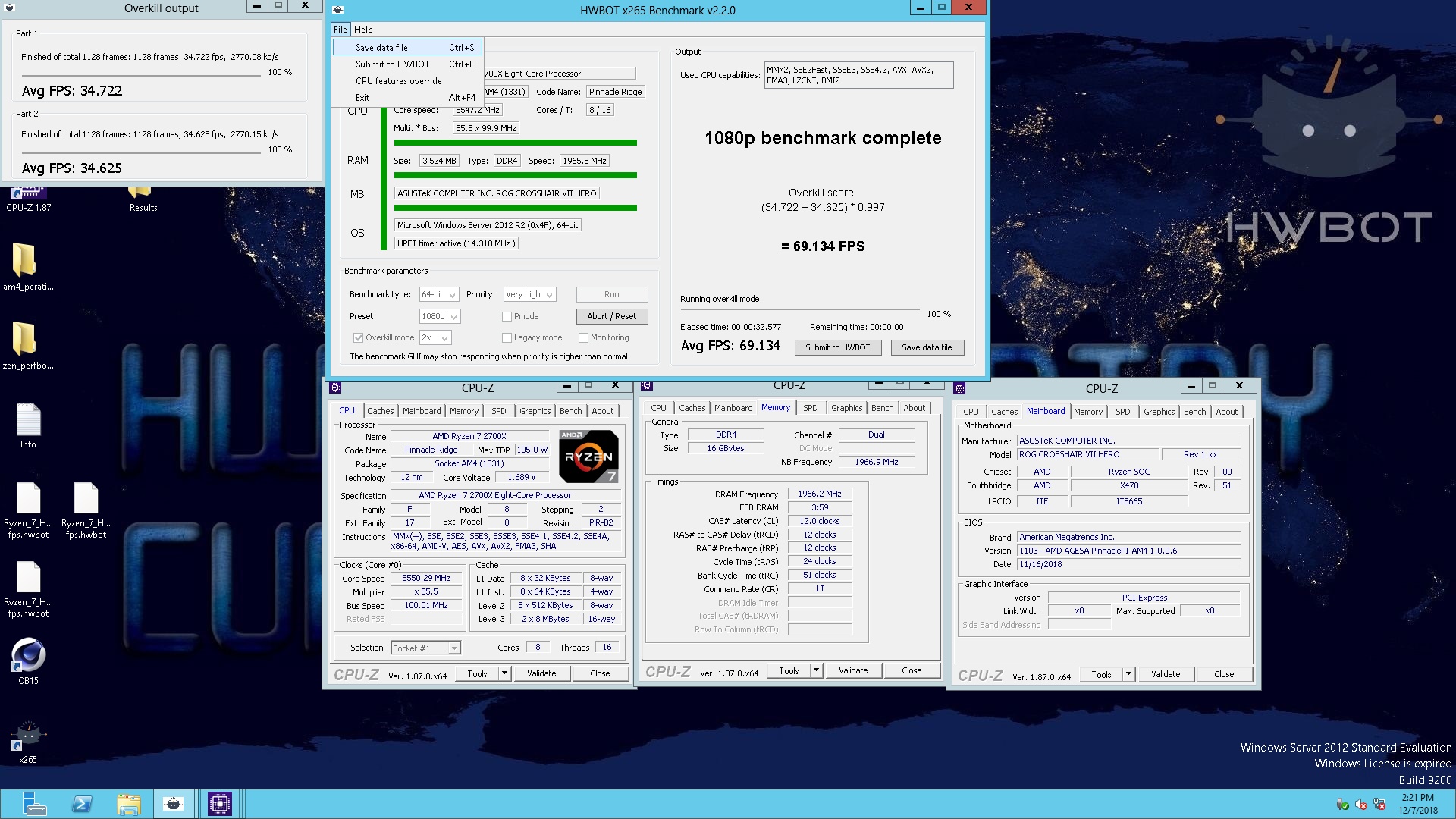Choose Exit from the File menu

407,98
